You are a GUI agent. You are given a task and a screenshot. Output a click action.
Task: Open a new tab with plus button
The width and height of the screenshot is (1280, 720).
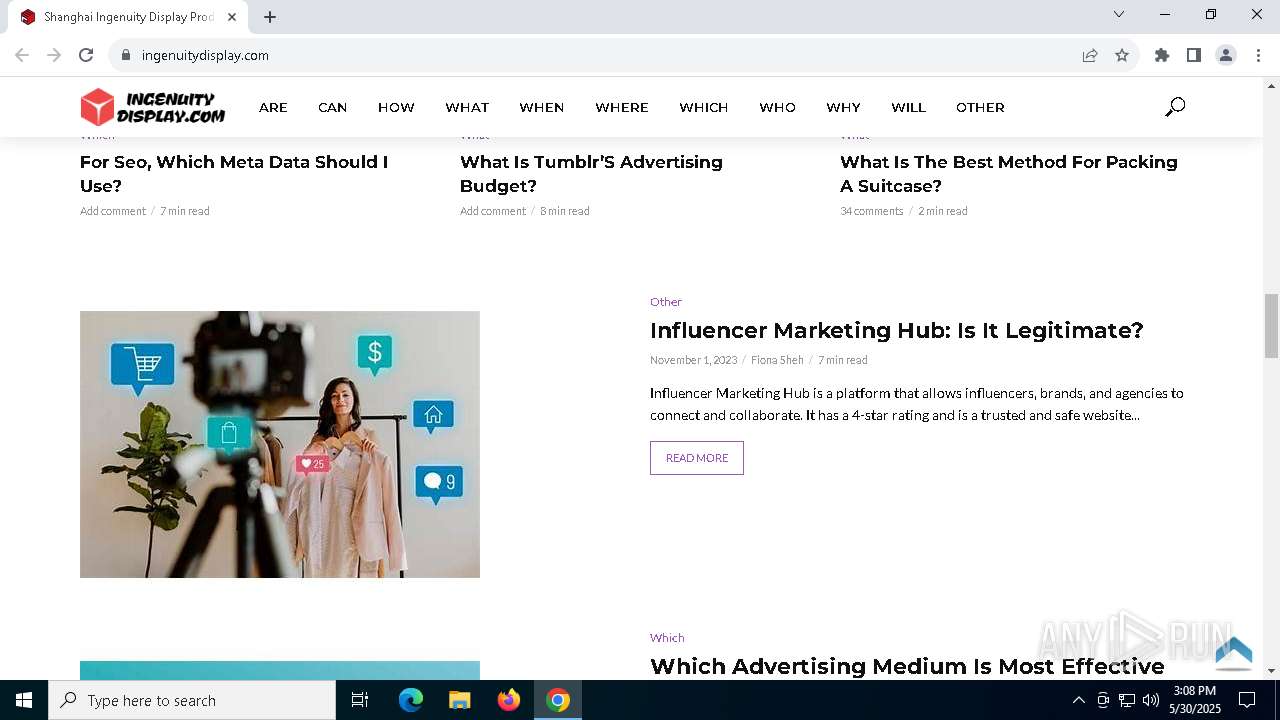[x=270, y=17]
